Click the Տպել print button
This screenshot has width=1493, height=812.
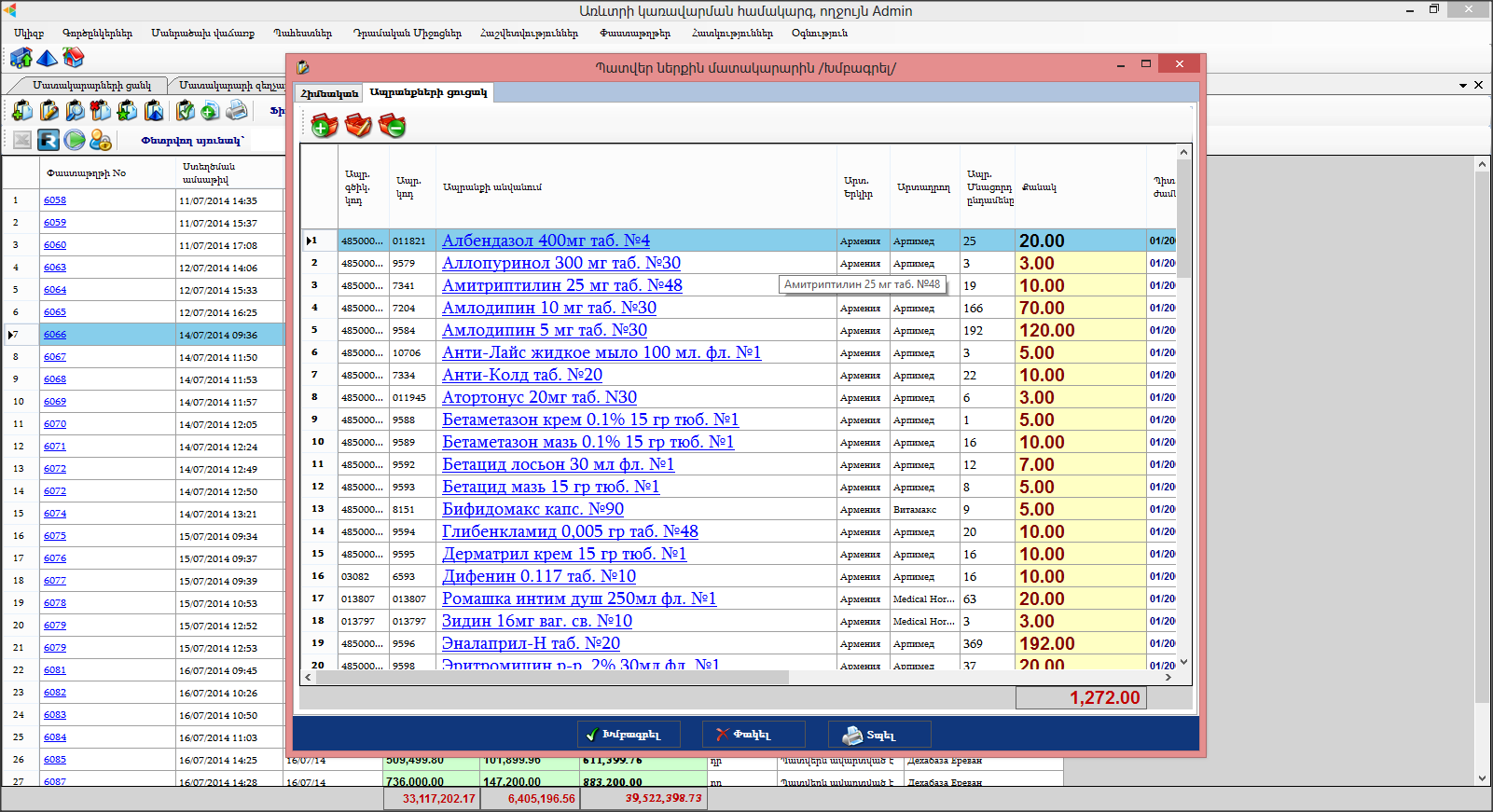coord(879,735)
